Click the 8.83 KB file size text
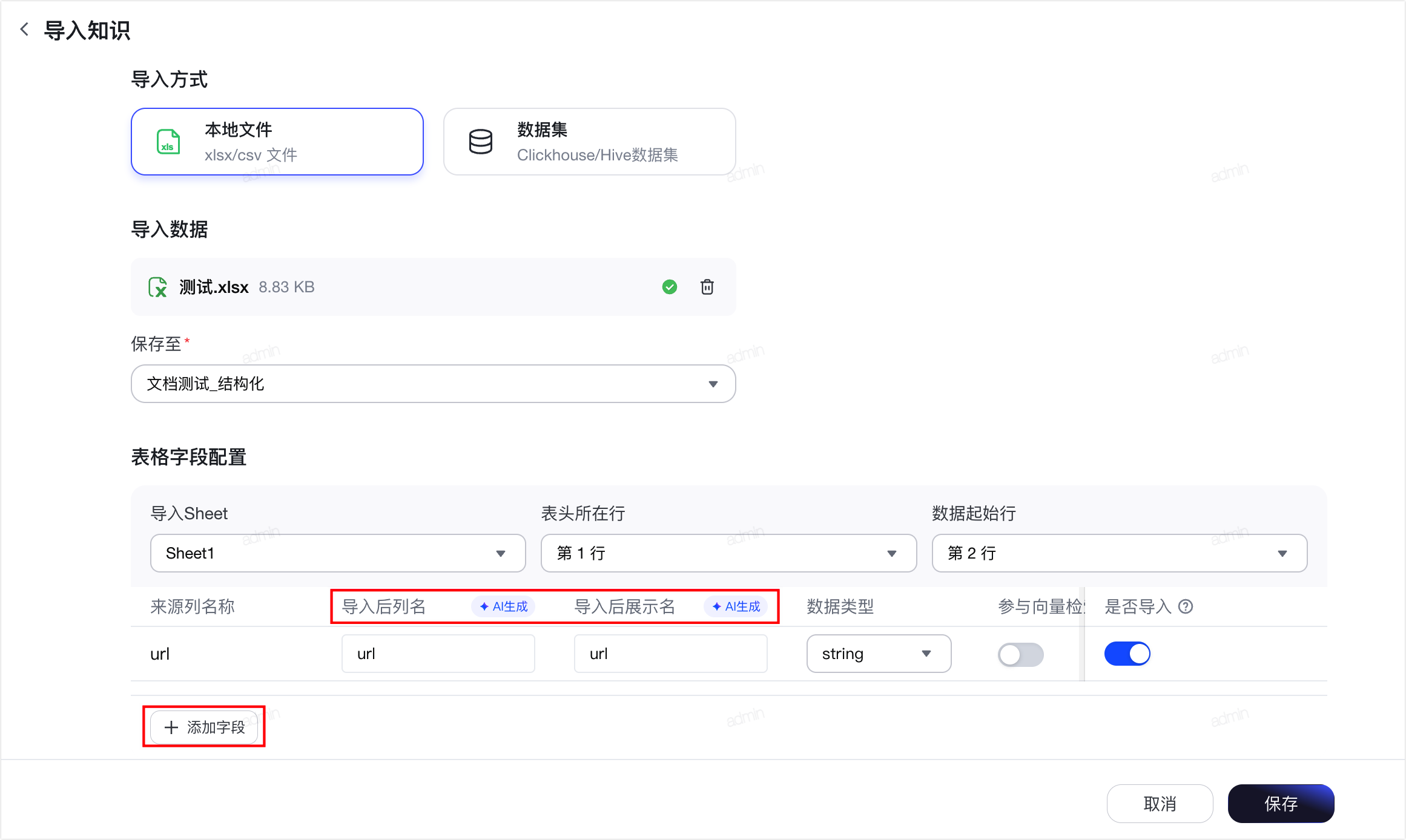 [x=286, y=287]
